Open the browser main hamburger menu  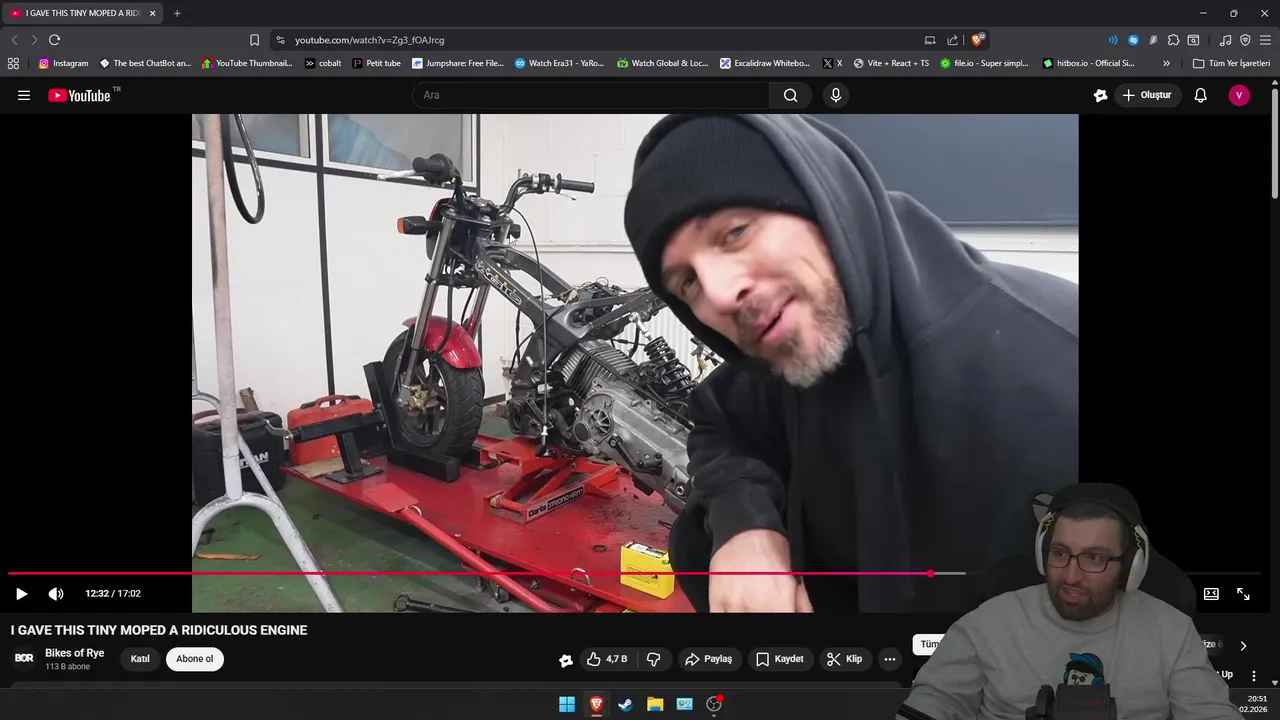(x=1265, y=40)
